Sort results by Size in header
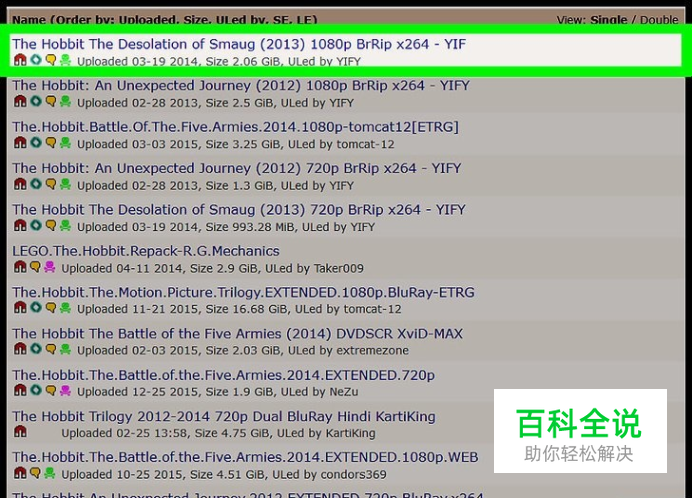Viewport: 692px width, 498px height. pos(196,20)
